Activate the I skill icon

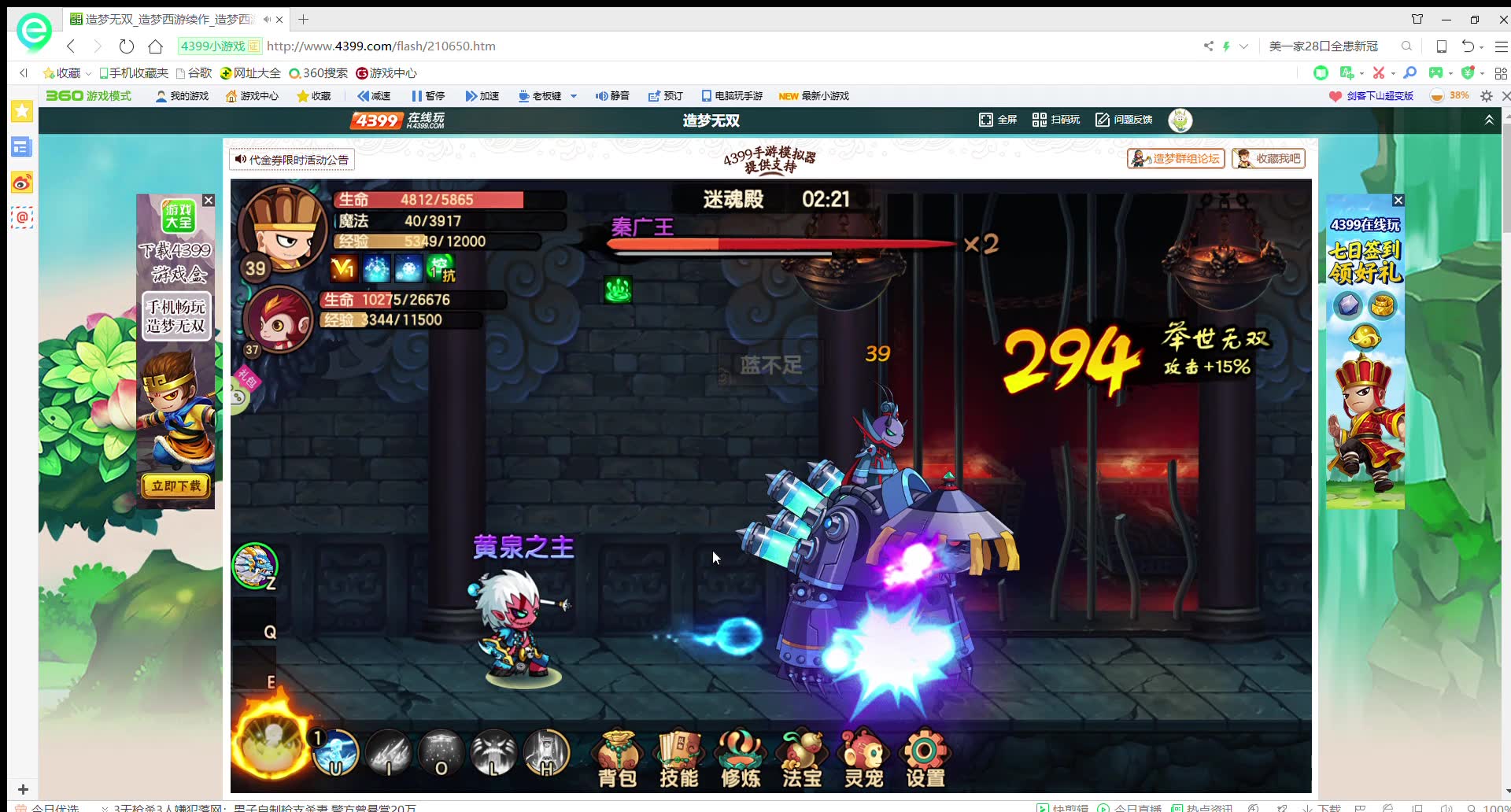click(388, 753)
